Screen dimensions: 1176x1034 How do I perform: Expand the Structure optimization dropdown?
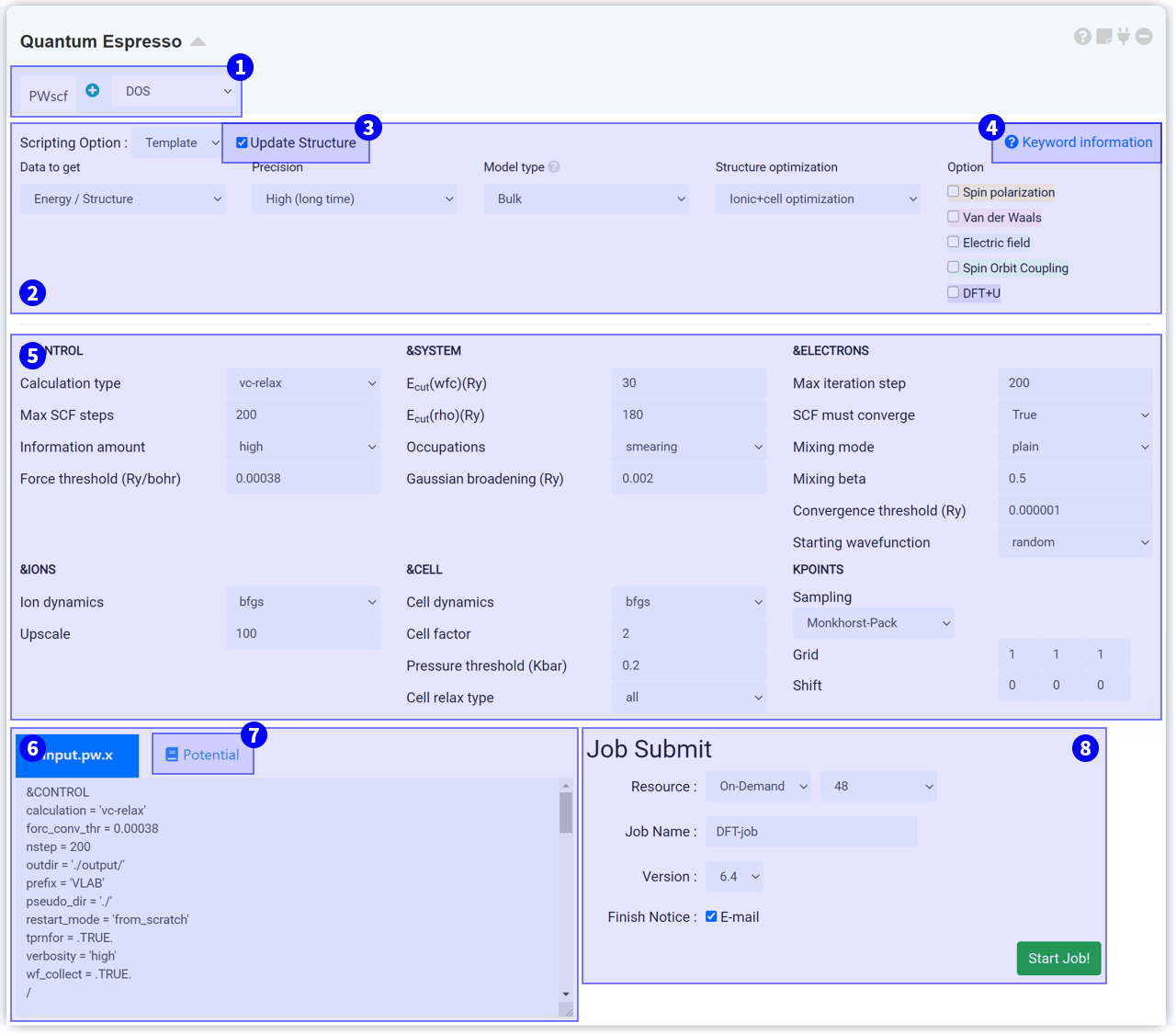coord(818,199)
